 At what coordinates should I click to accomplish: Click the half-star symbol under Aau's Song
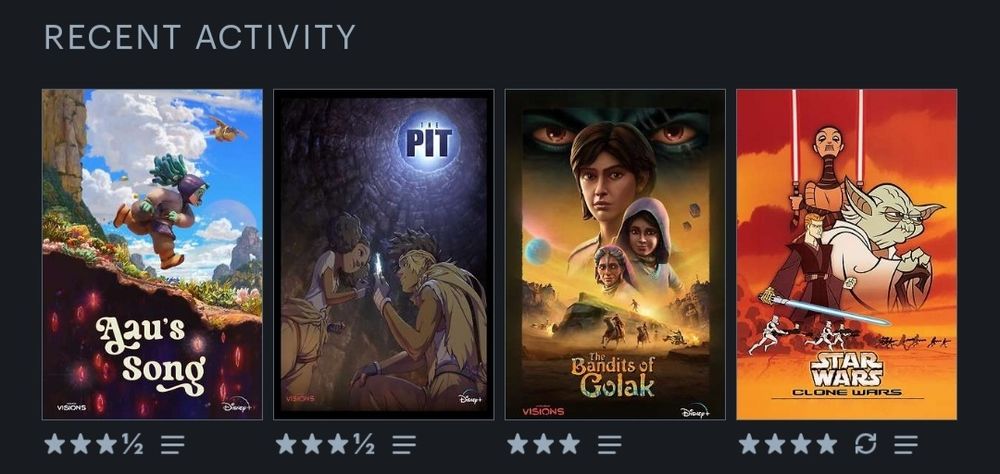coord(132,443)
